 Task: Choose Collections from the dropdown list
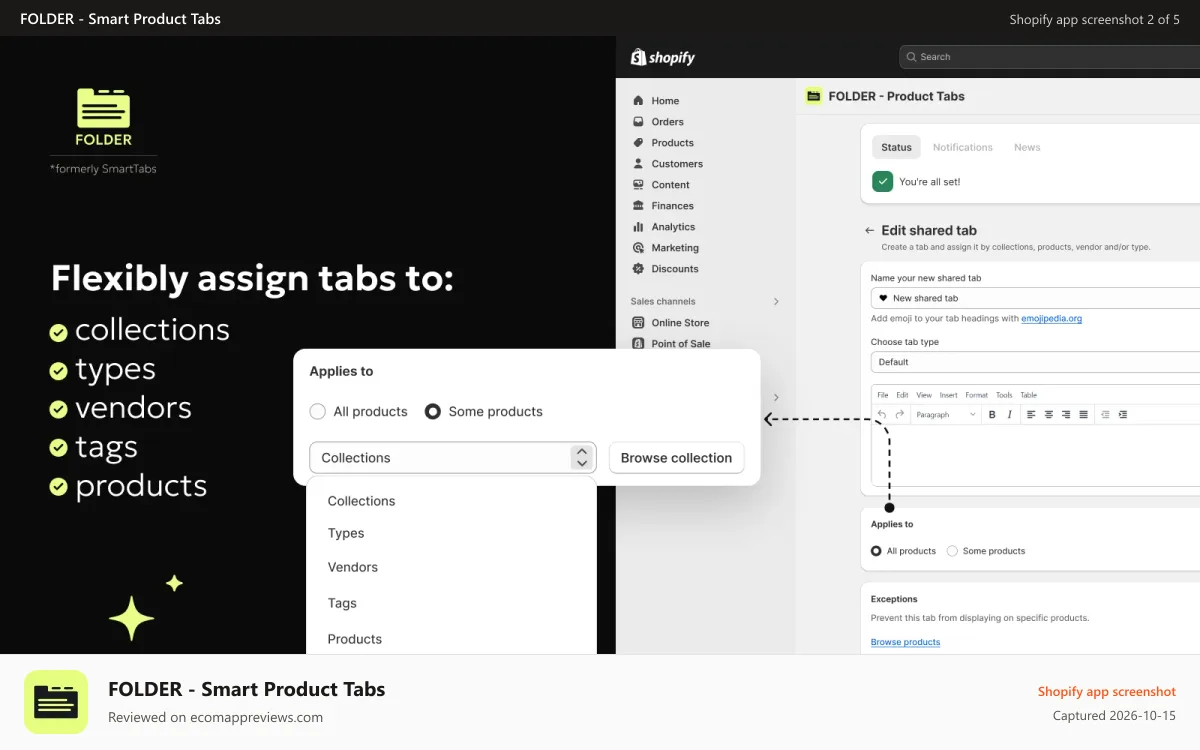click(x=361, y=501)
